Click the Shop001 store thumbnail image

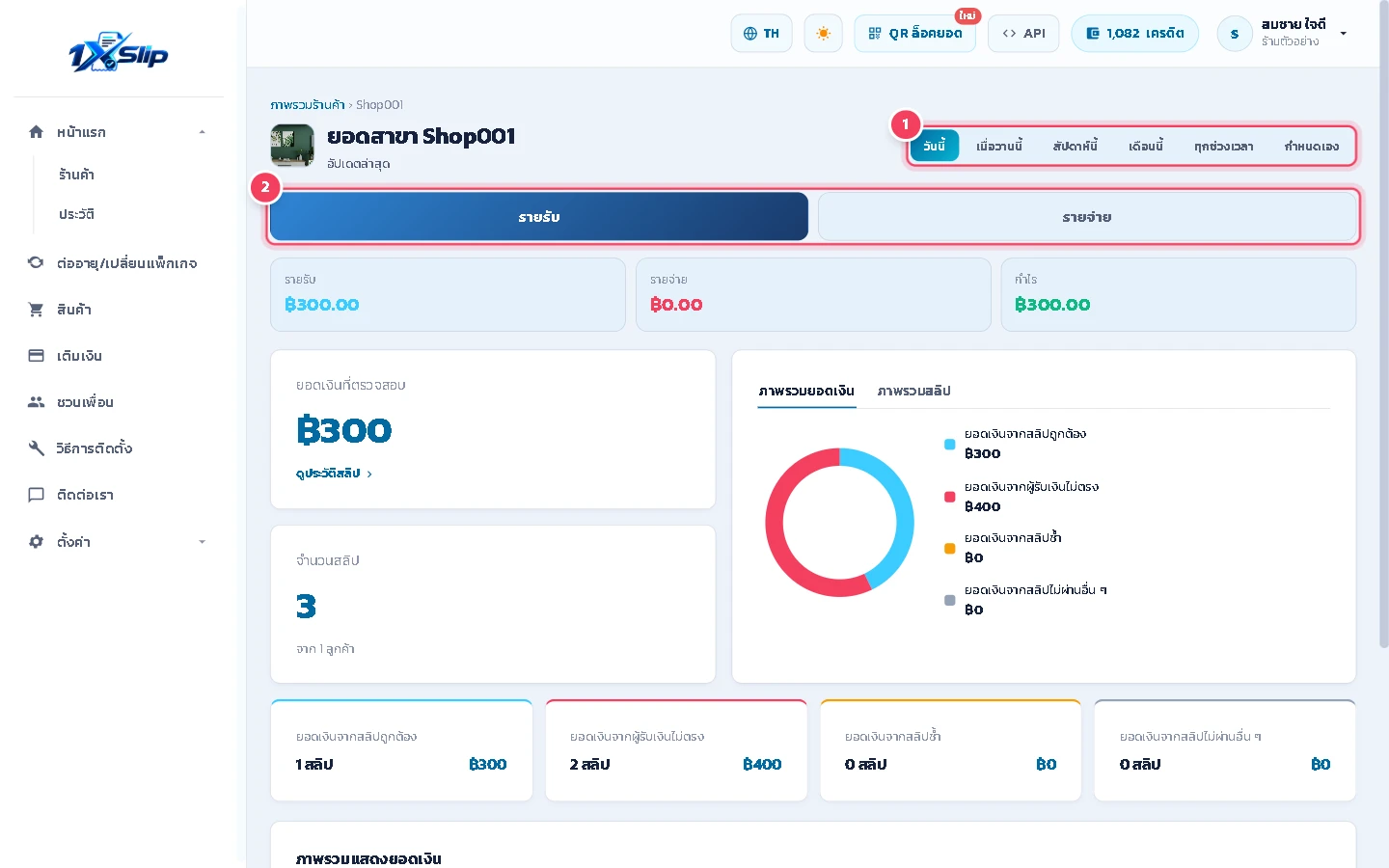click(x=292, y=146)
